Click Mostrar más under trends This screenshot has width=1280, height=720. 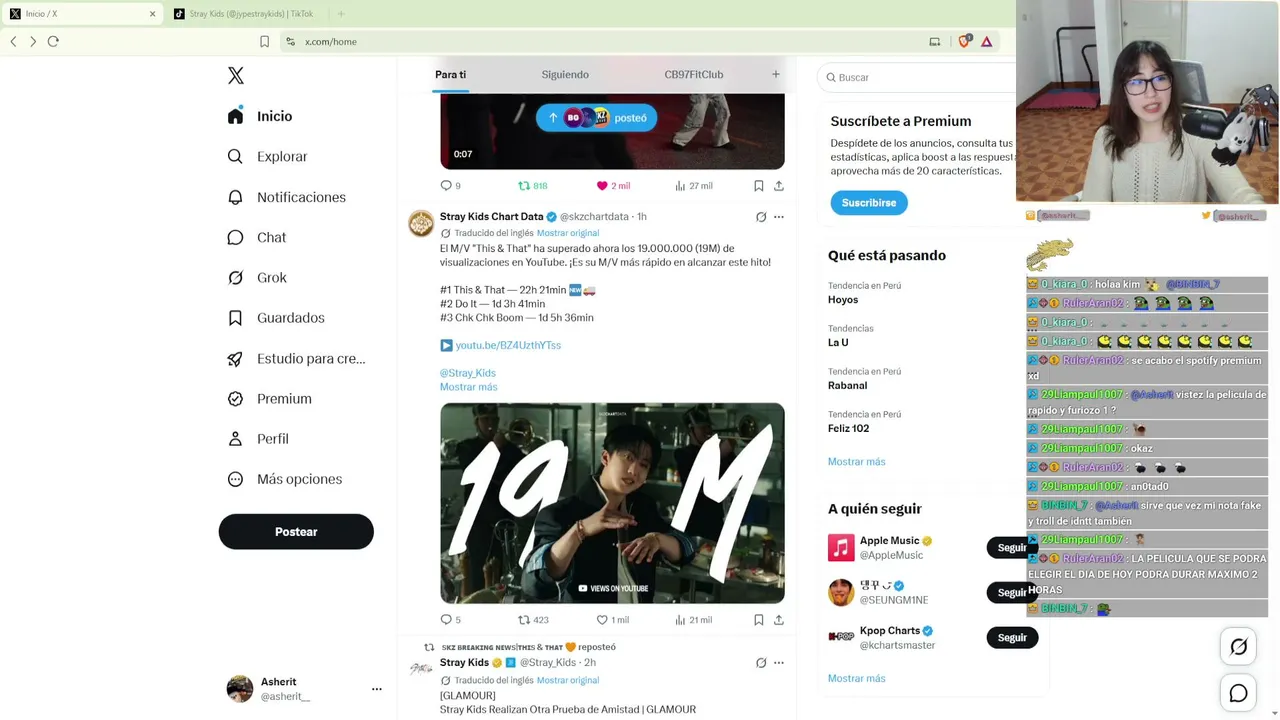(857, 462)
